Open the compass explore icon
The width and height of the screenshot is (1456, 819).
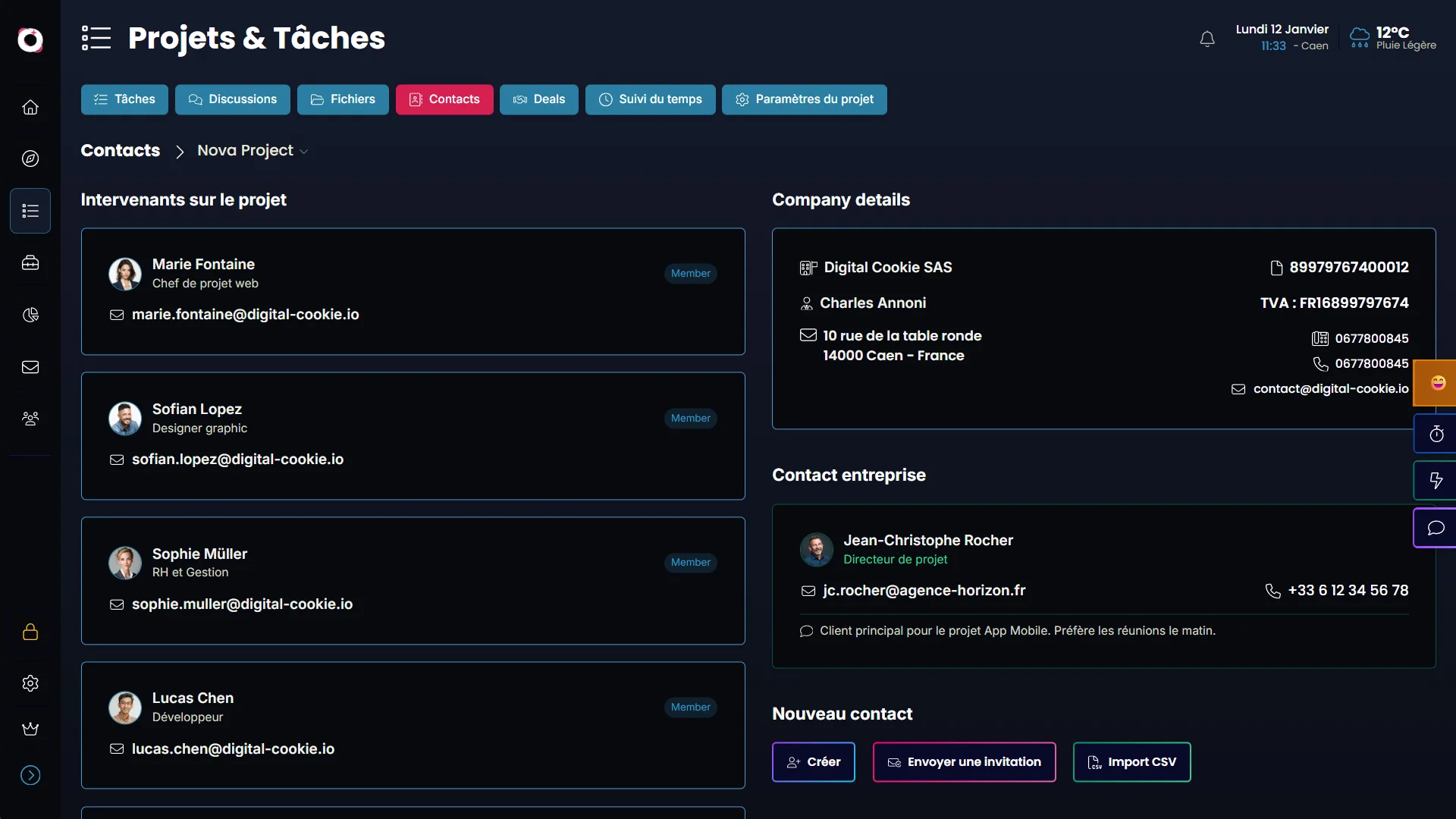(x=30, y=158)
